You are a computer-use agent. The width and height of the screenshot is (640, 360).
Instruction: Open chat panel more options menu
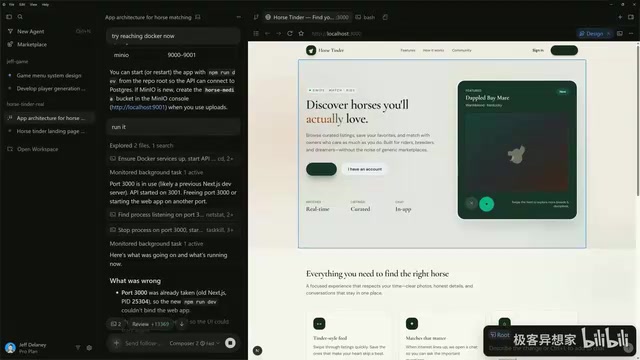(x=239, y=17)
